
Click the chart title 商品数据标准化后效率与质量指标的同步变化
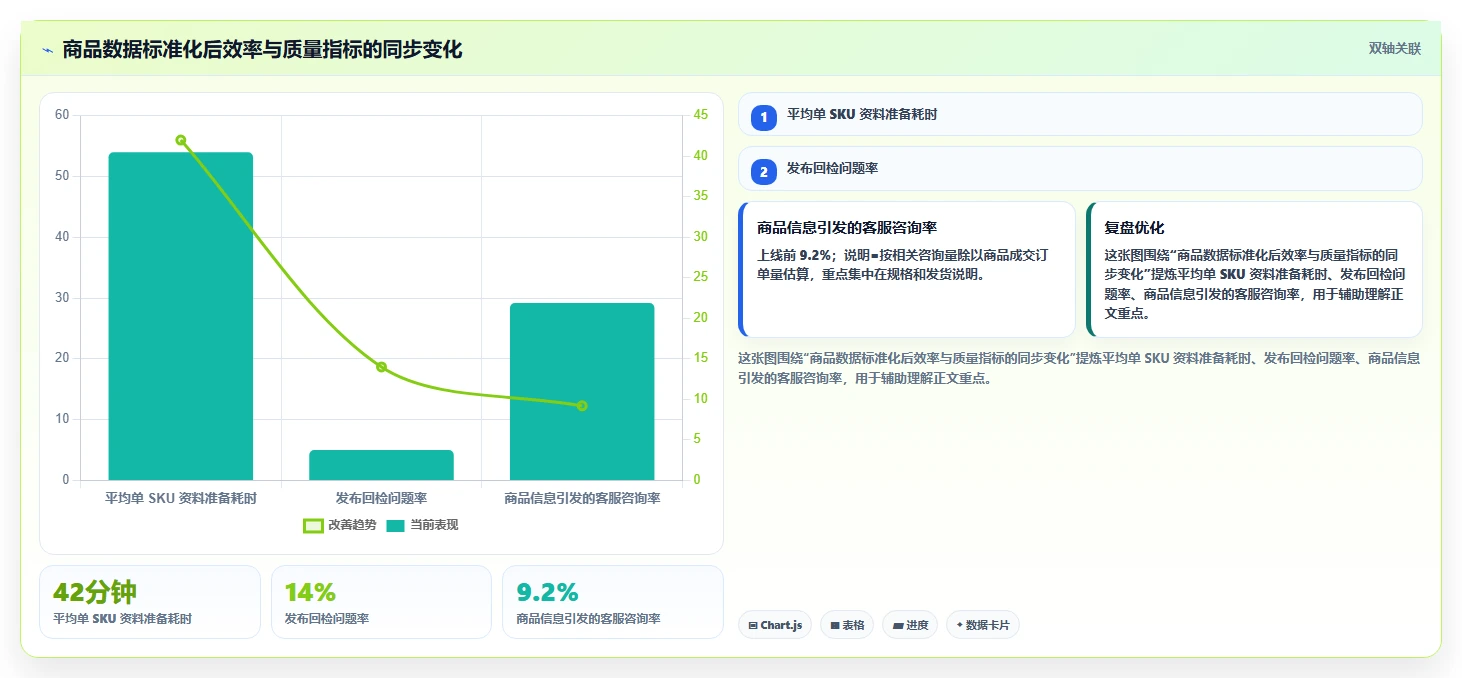(262, 50)
